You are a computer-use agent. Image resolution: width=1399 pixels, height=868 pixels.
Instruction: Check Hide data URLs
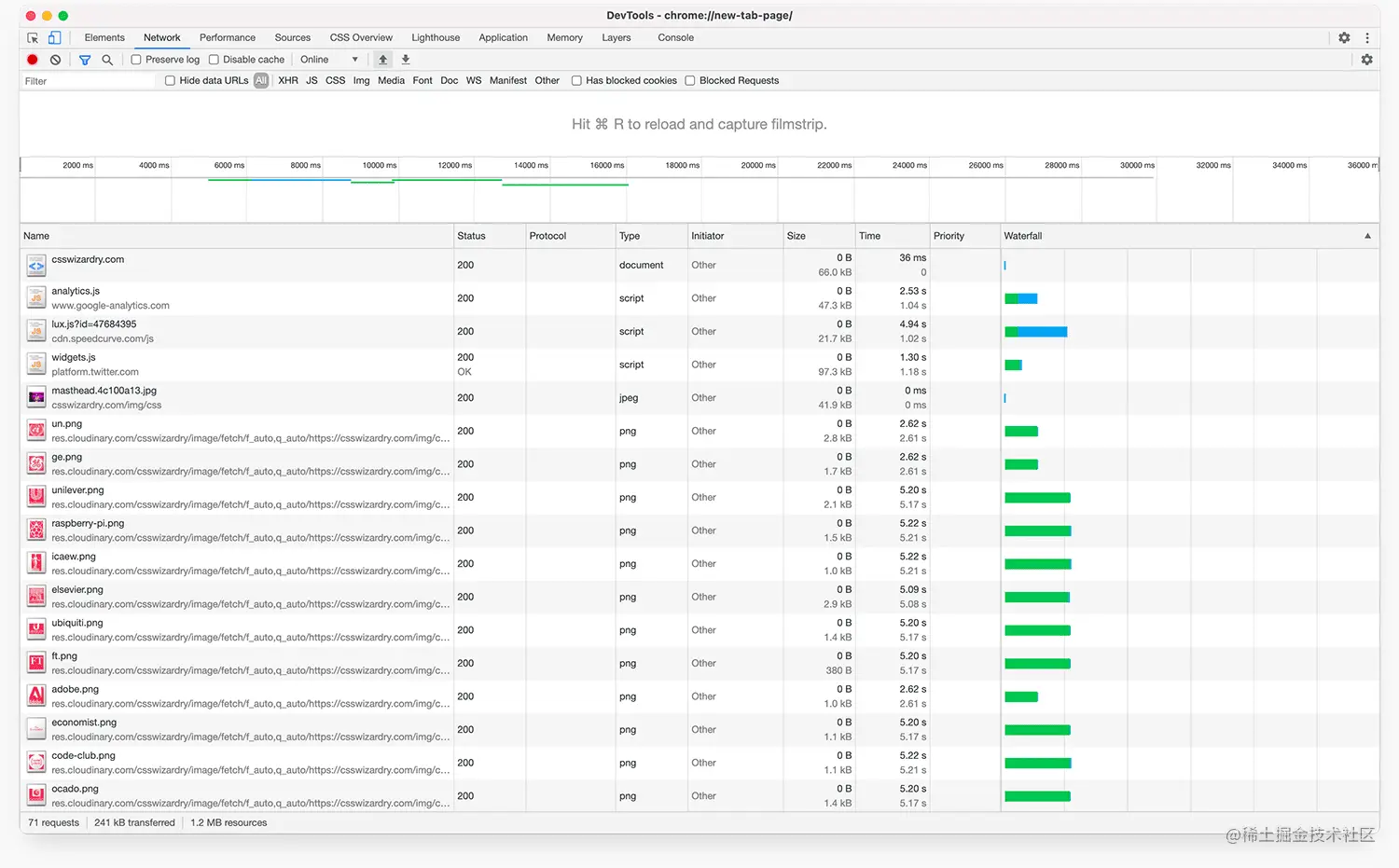pos(170,81)
